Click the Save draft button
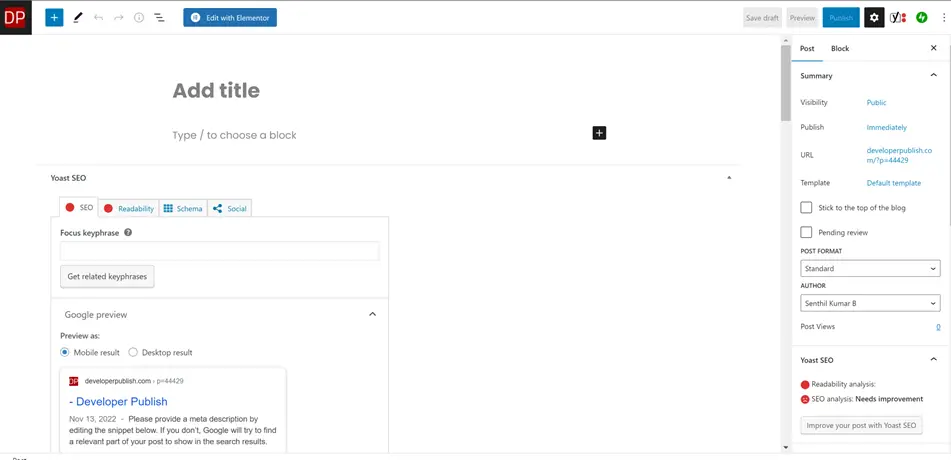Image resolution: width=951 pixels, height=460 pixels. click(762, 18)
